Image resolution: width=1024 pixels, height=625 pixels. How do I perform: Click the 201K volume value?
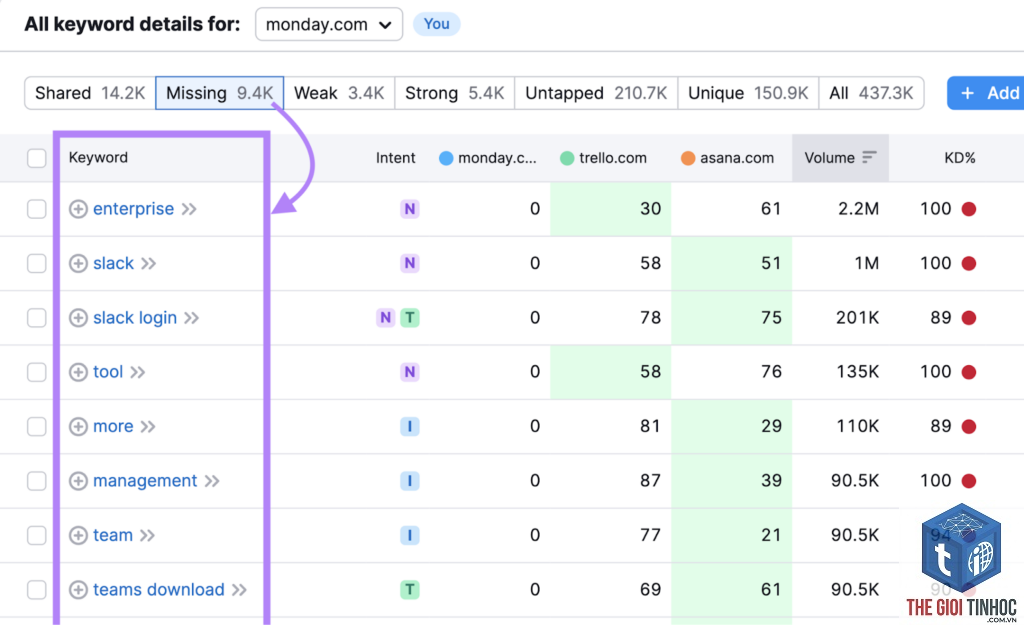tap(857, 318)
